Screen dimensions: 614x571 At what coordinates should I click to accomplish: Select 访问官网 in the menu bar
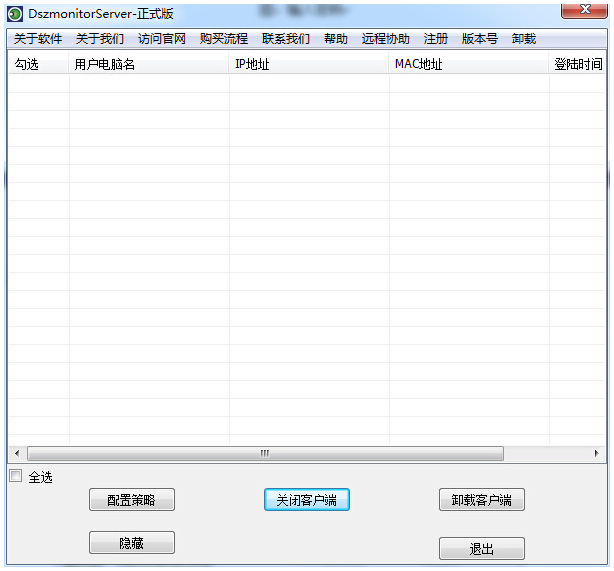(162, 39)
